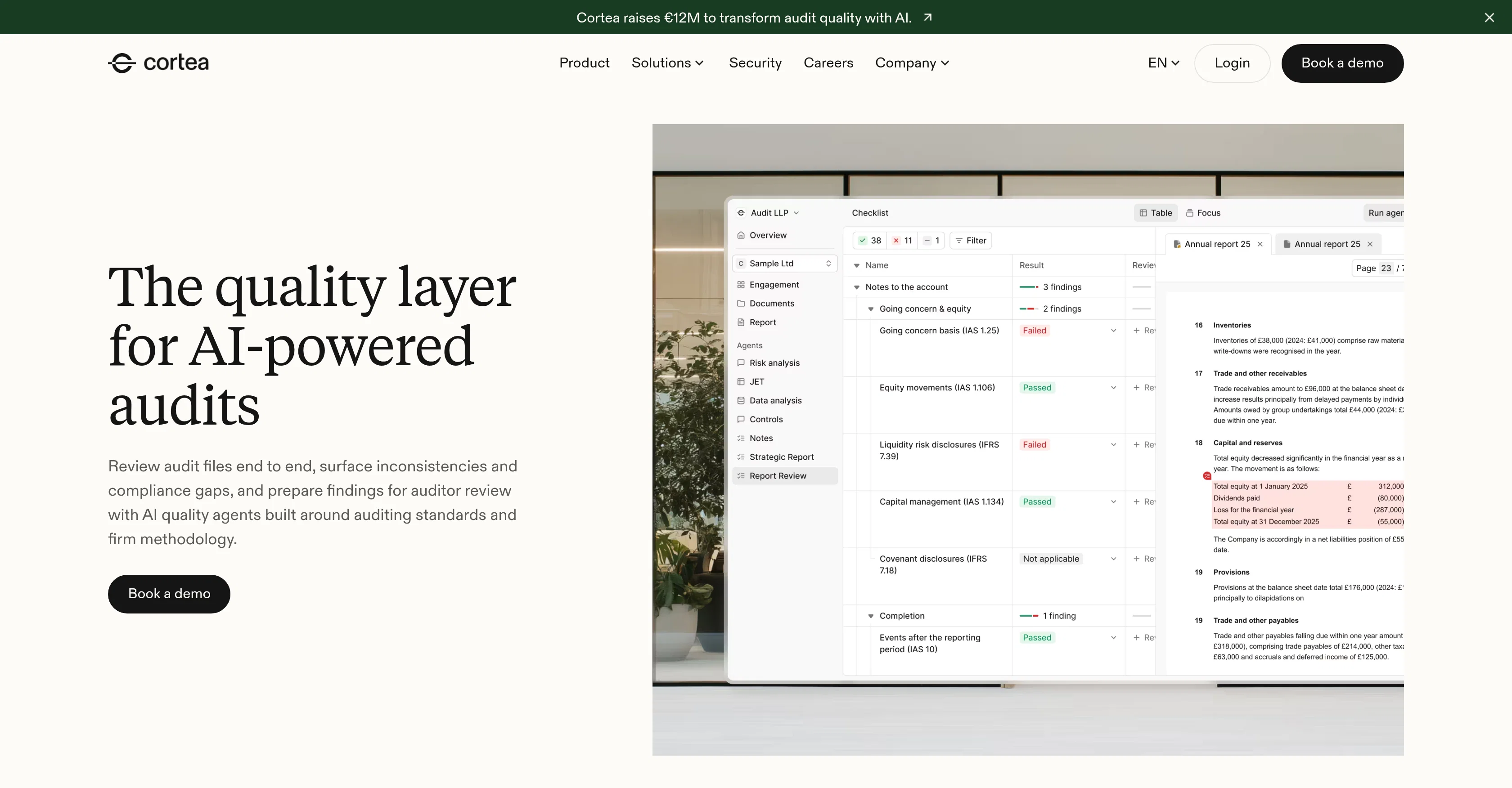Click the Cortea logo icon
1512x788 pixels.
tap(122, 63)
